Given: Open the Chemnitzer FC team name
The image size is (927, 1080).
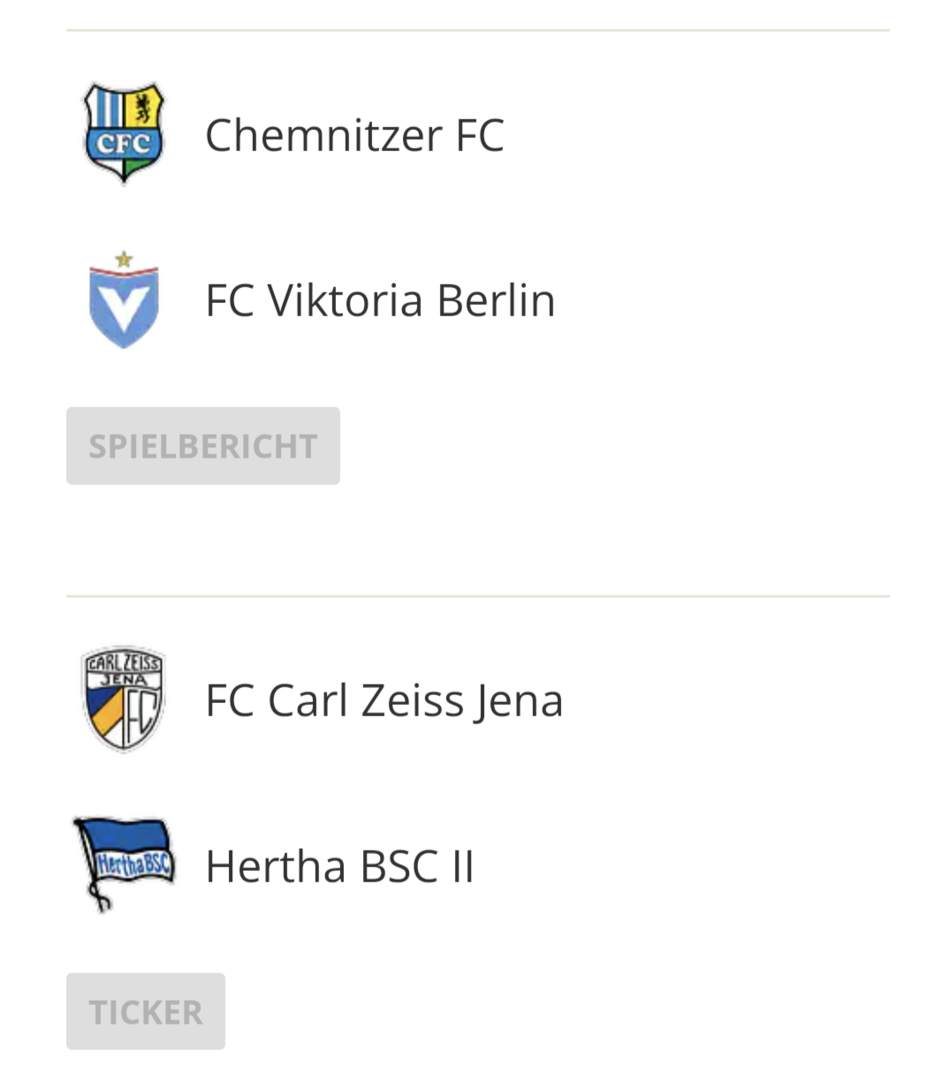Looking at the screenshot, I should (354, 135).
